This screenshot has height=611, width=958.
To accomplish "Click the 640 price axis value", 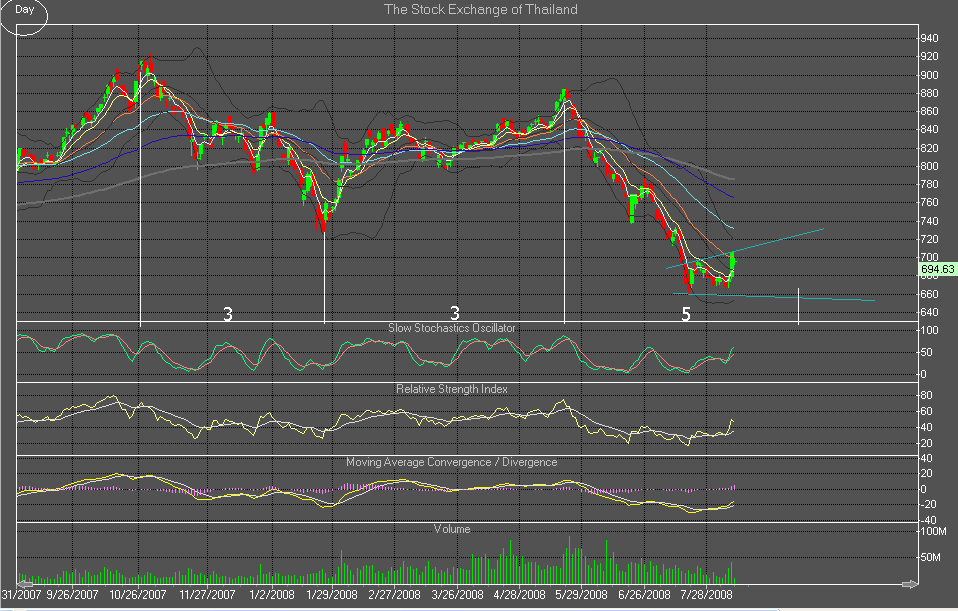I will click(929, 312).
